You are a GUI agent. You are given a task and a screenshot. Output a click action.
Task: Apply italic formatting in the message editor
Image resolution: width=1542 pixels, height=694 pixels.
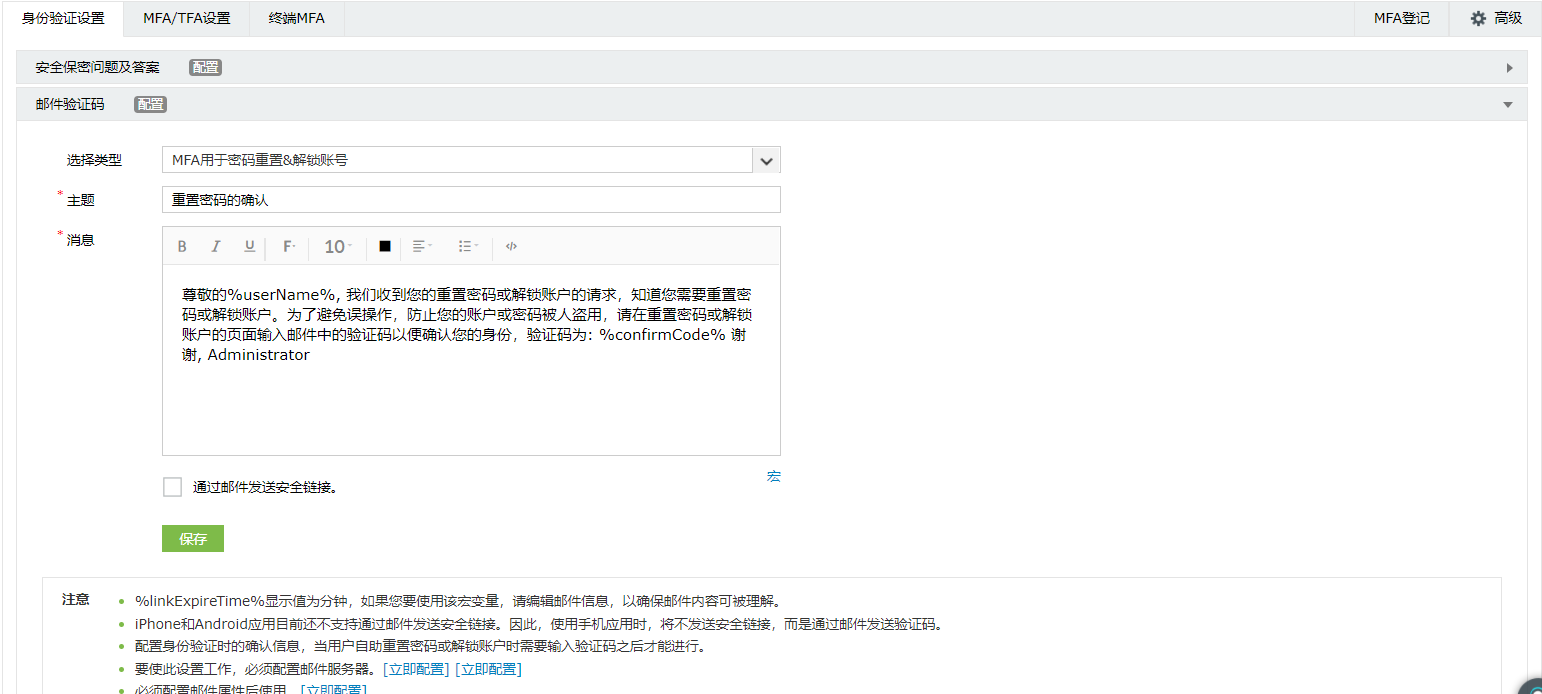(x=216, y=246)
